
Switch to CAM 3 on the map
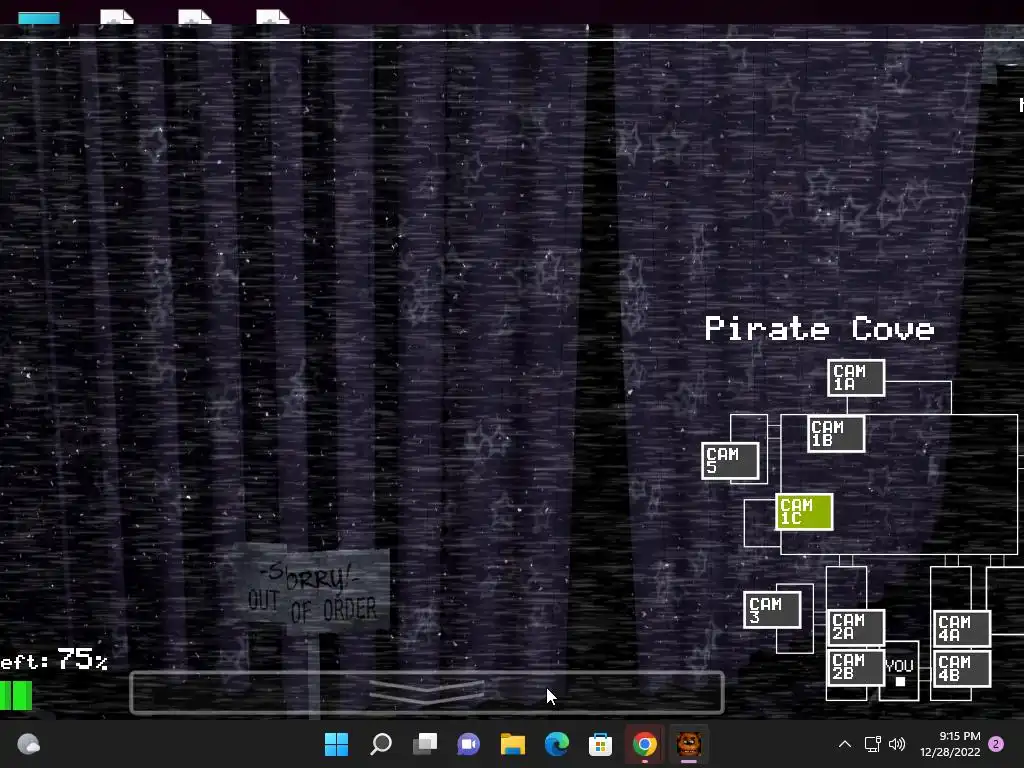pyautogui.click(x=772, y=610)
